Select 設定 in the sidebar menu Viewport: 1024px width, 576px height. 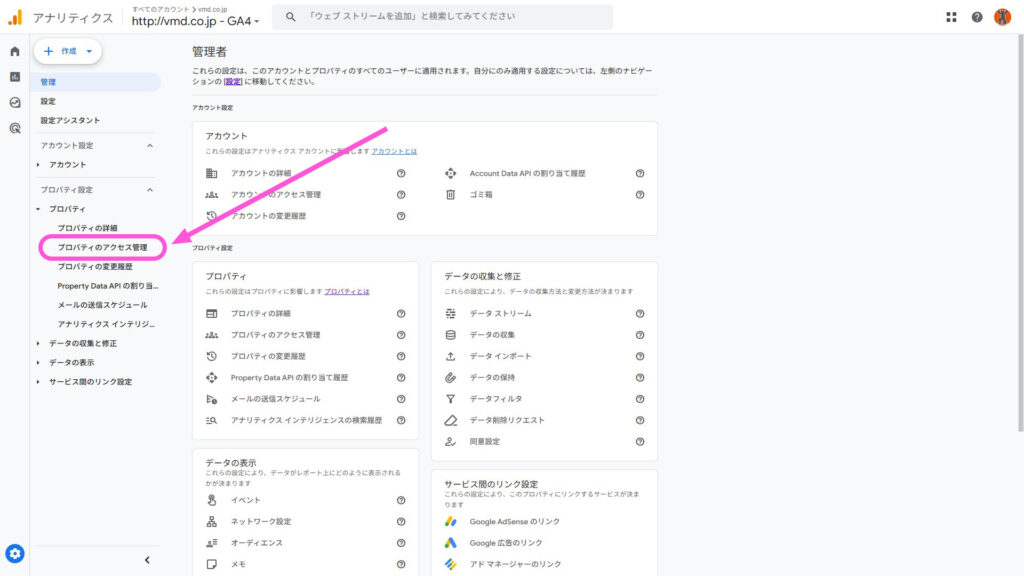[48, 101]
